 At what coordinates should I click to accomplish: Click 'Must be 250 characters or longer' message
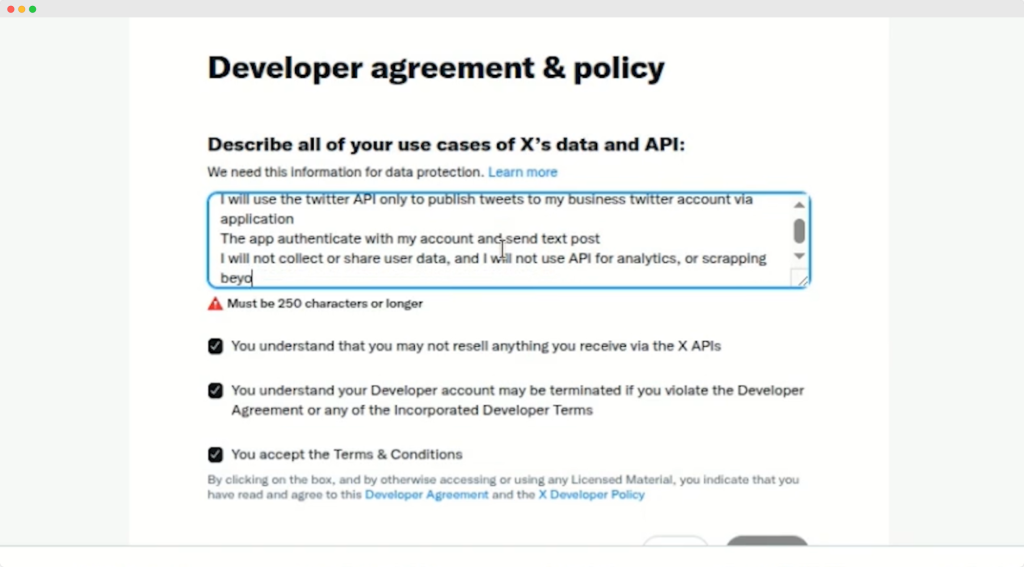325,303
